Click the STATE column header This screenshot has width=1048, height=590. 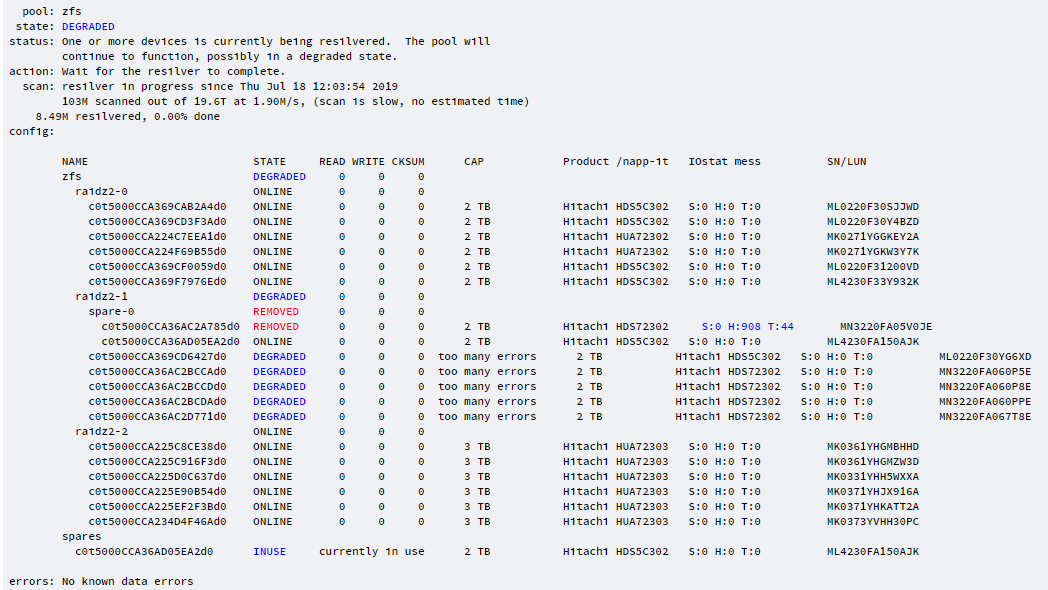coord(269,161)
